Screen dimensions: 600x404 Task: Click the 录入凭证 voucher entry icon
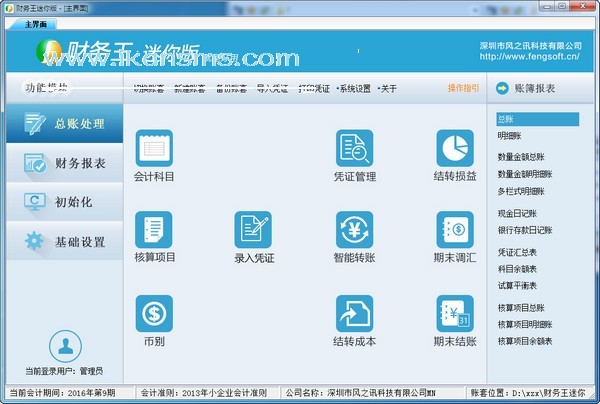pyautogui.click(x=253, y=229)
